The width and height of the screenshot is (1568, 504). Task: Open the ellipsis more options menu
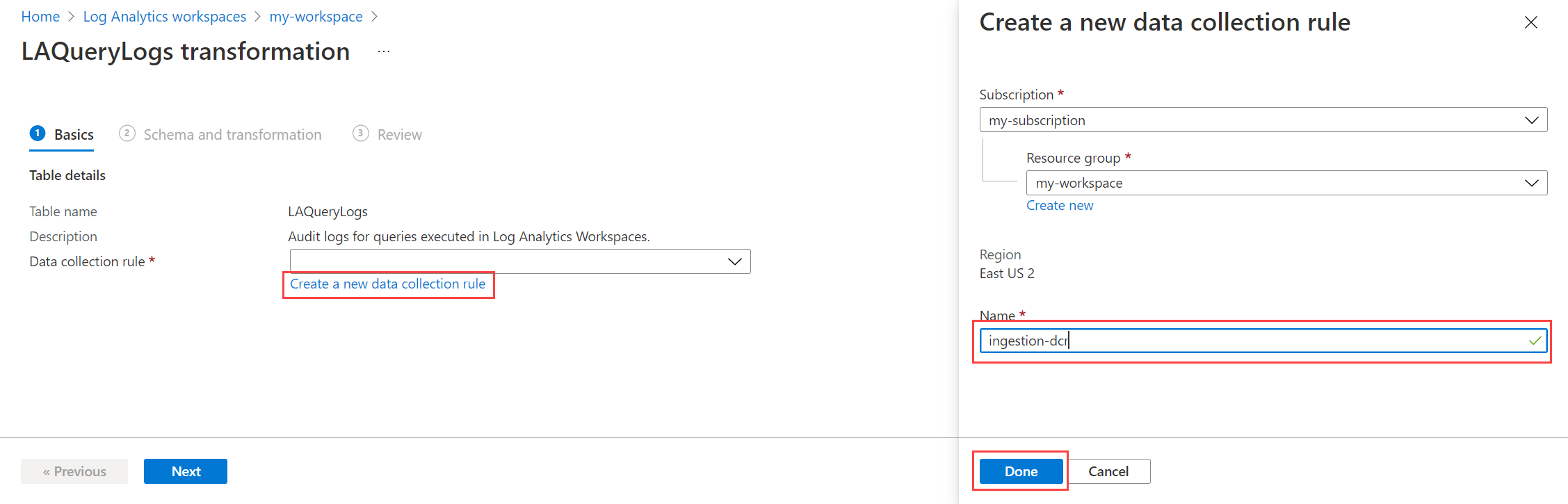(x=384, y=52)
